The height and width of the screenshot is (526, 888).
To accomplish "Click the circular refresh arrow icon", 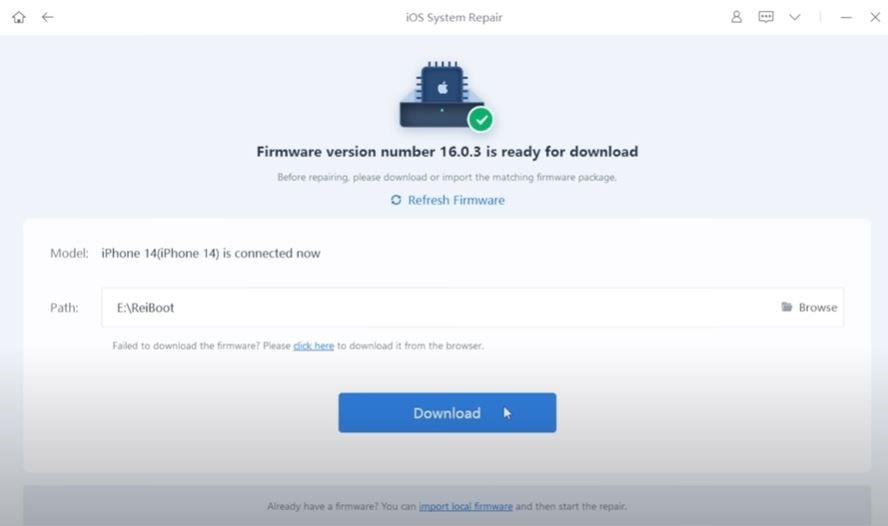I will 396,200.
